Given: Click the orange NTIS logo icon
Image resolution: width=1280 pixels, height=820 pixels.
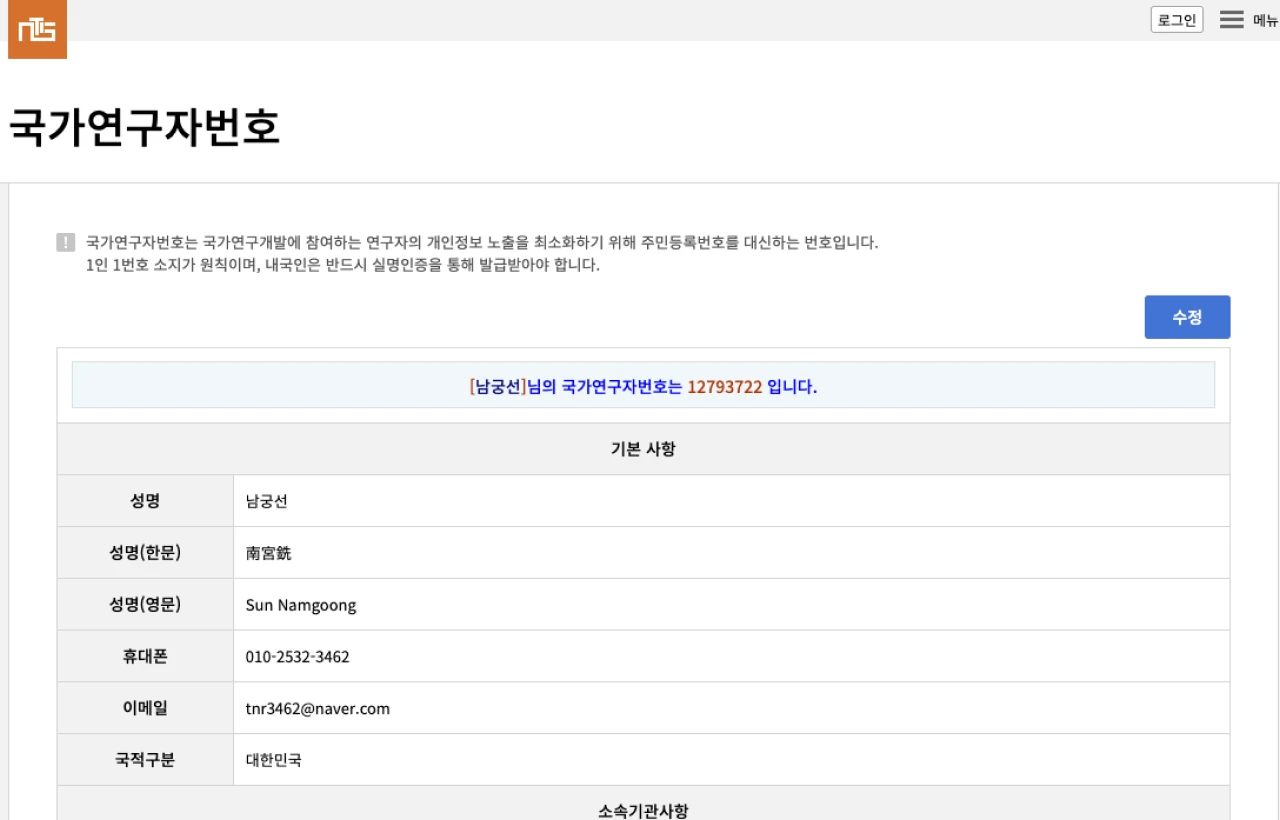Looking at the screenshot, I should [x=37, y=30].
